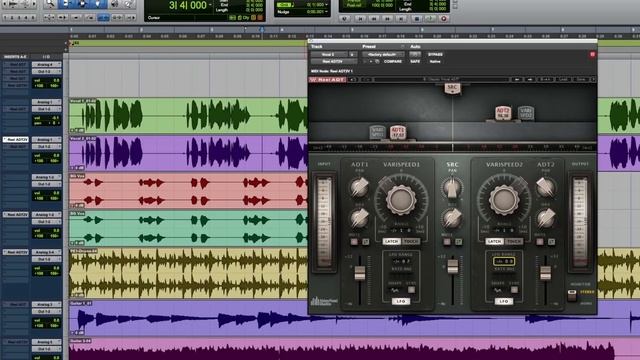Open the Varispeed2 LFO shape selector

(498, 290)
